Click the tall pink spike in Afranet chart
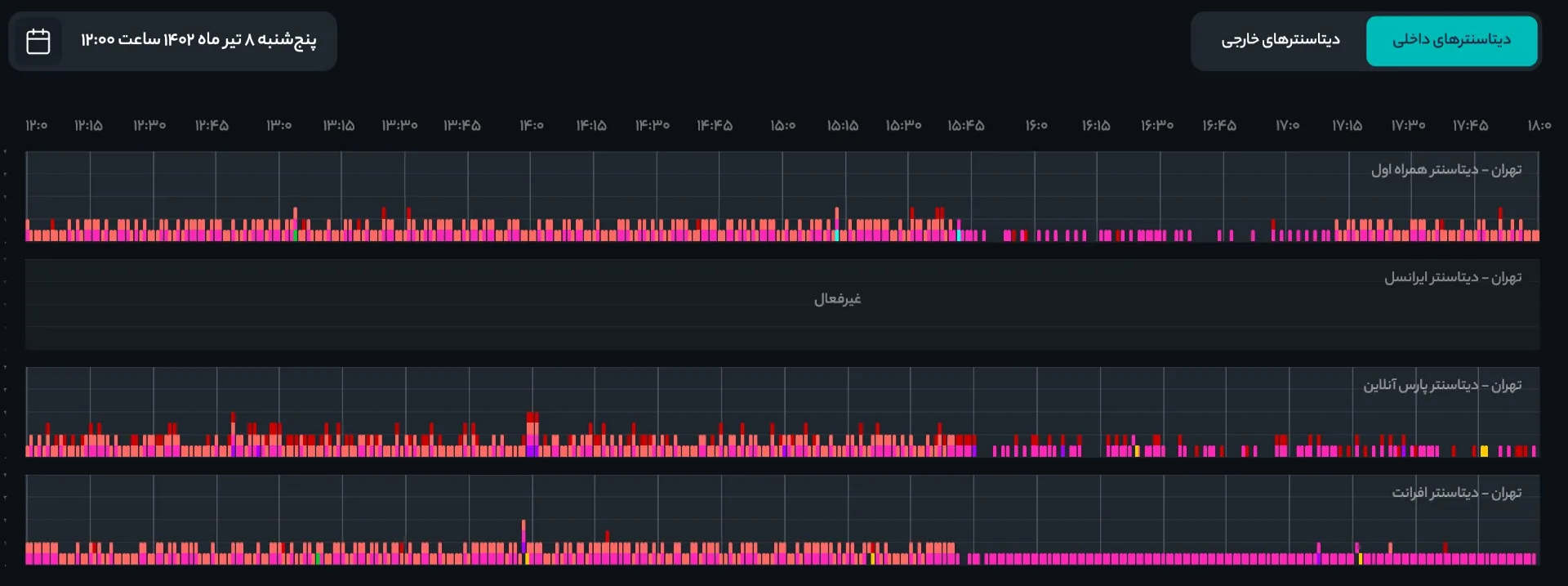This screenshot has height=586, width=1568. click(x=523, y=531)
